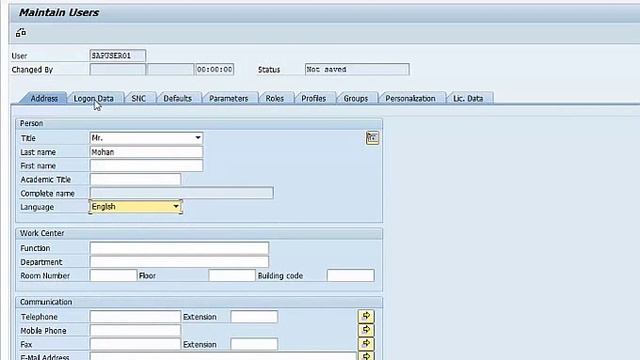The height and width of the screenshot is (360, 640).
Task: Click the Telephone number field
Action: click(x=135, y=317)
